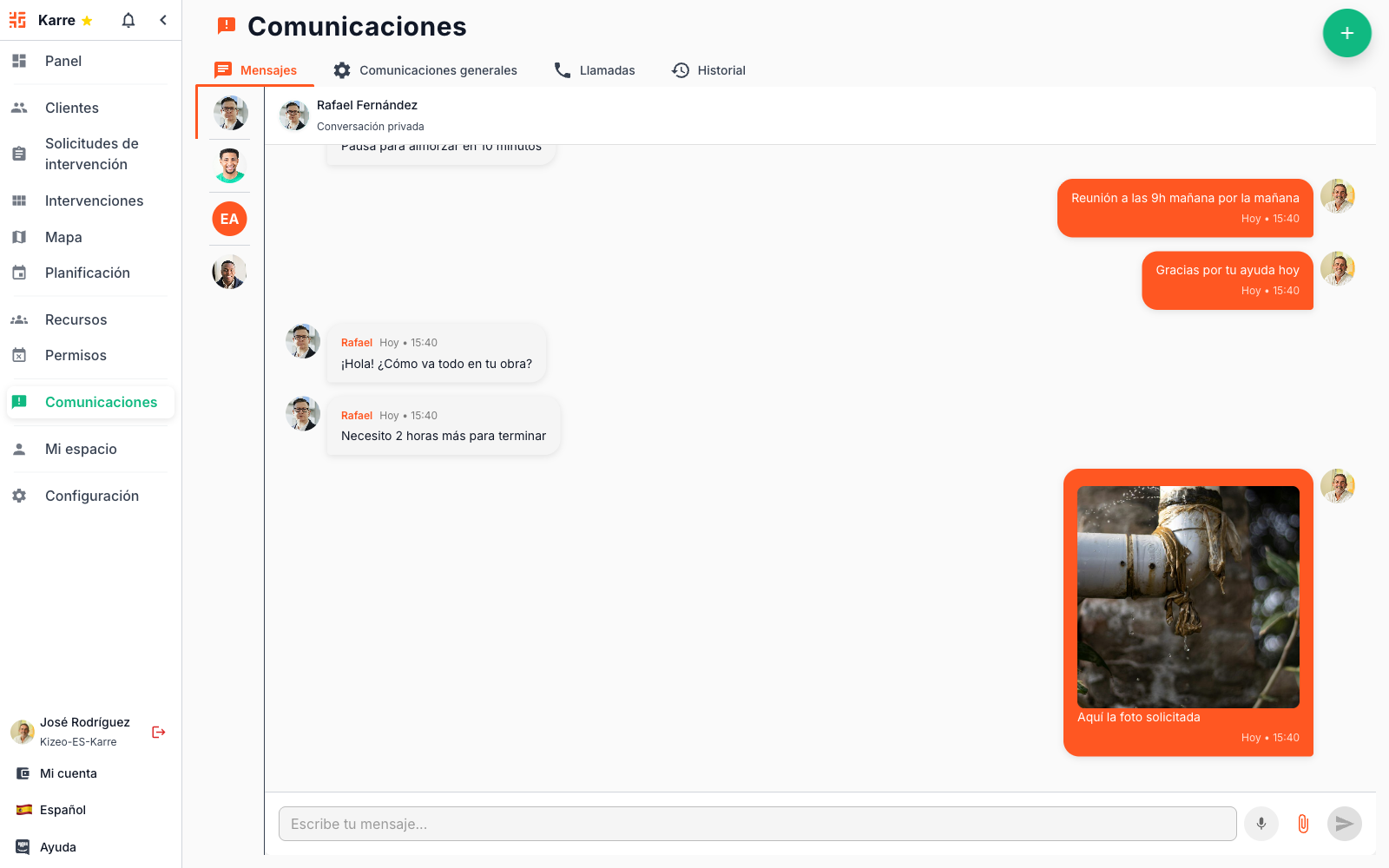1389x868 pixels.
Task: Open Planificación from the sidebar
Action: pos(87,272)
